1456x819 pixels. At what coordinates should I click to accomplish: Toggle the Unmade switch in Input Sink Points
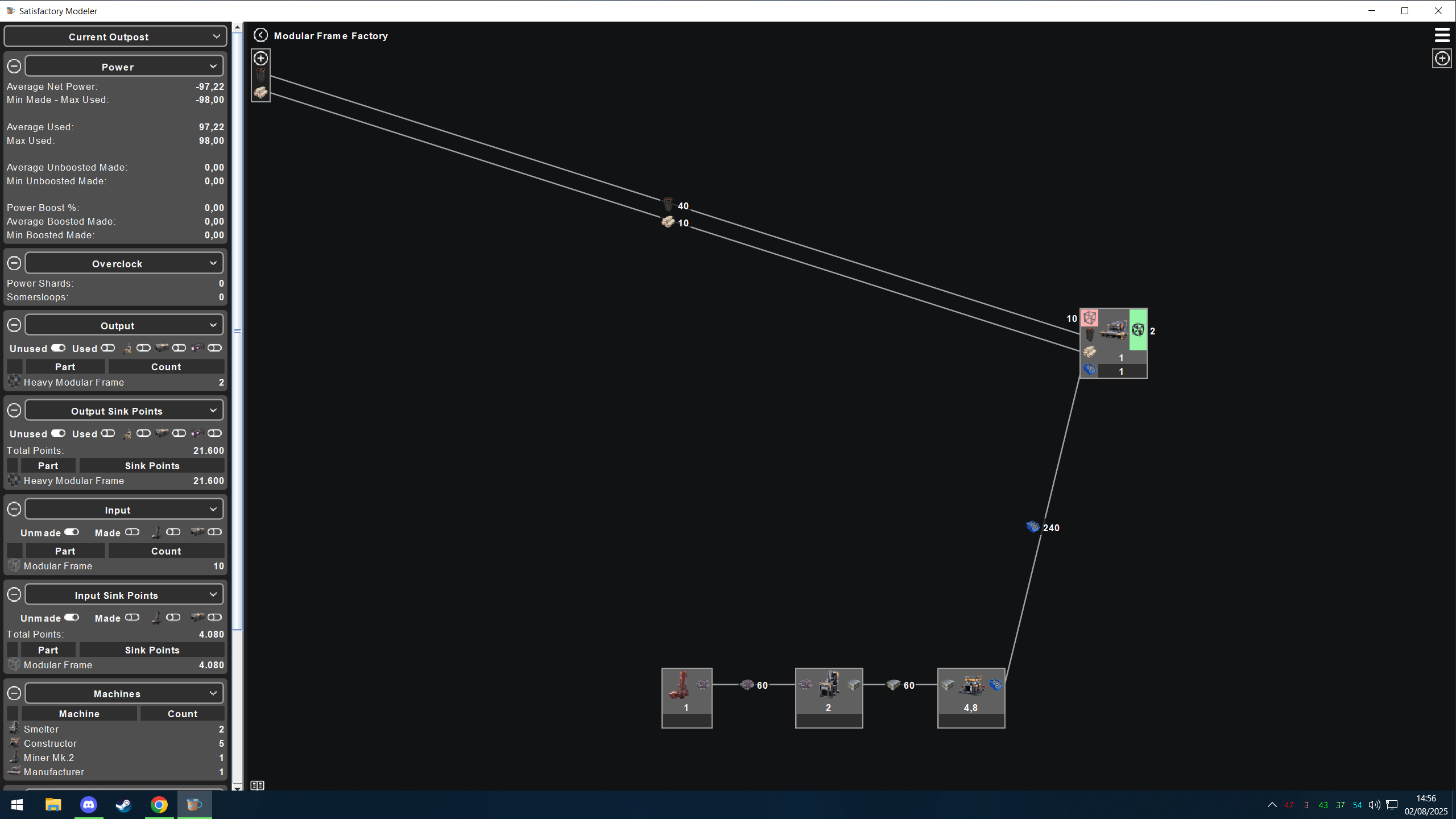pyautogui.click(x=72, y=618)
